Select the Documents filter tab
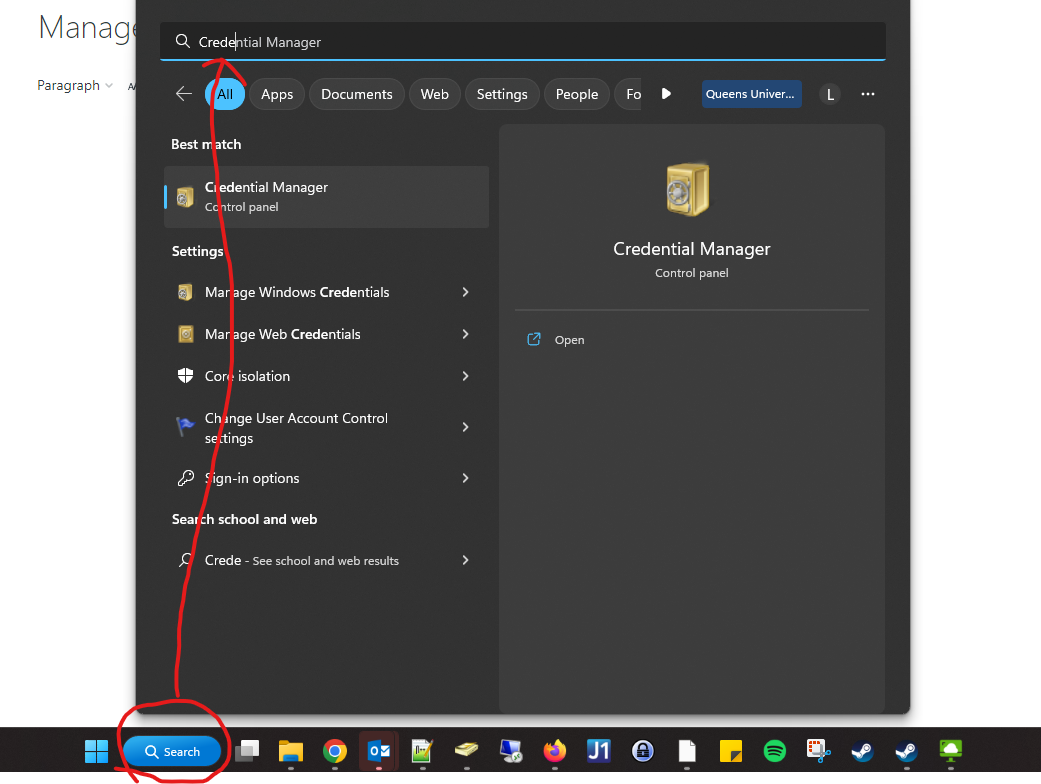The width and height of the screenshot is (1041, 784). point(357,94)
